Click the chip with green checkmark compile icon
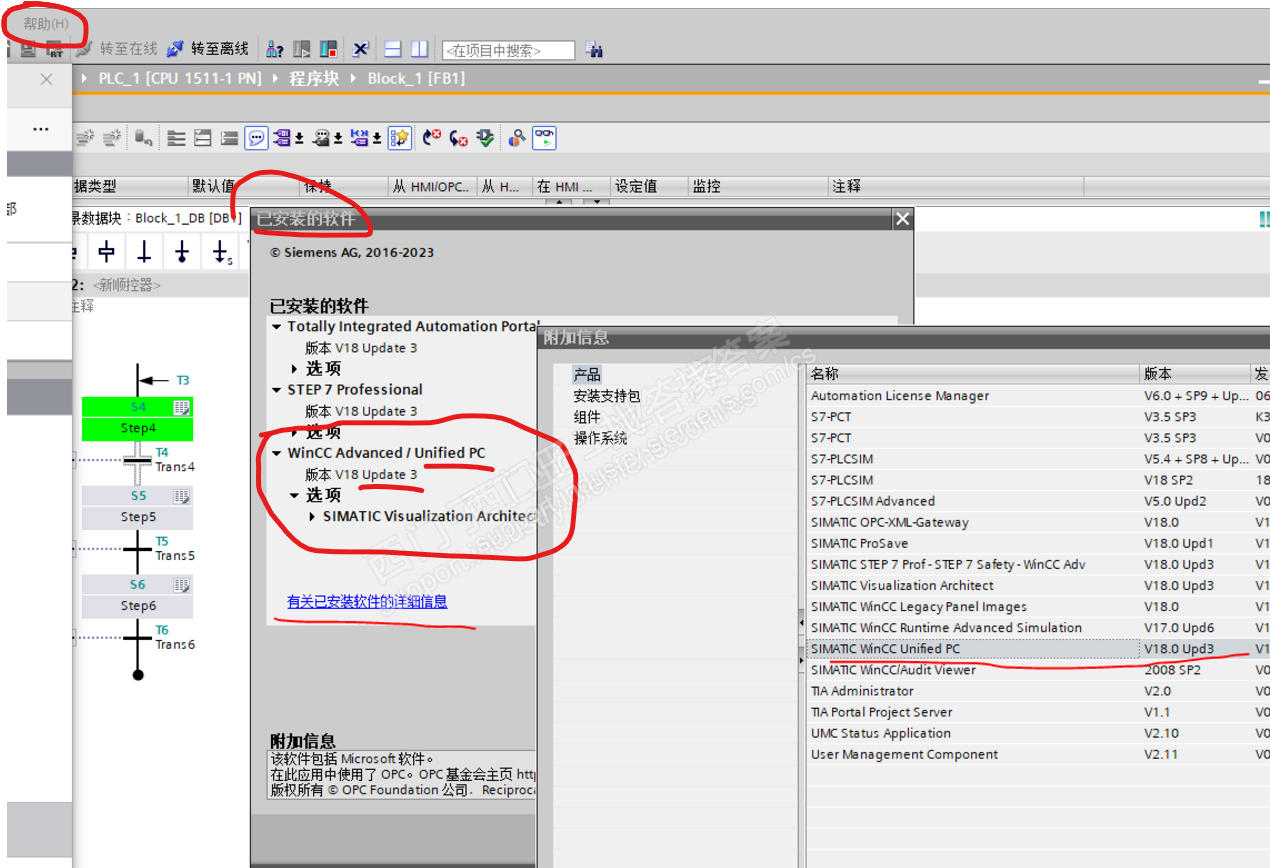Viewport: 1270px width, 868px height. (485, 138)
